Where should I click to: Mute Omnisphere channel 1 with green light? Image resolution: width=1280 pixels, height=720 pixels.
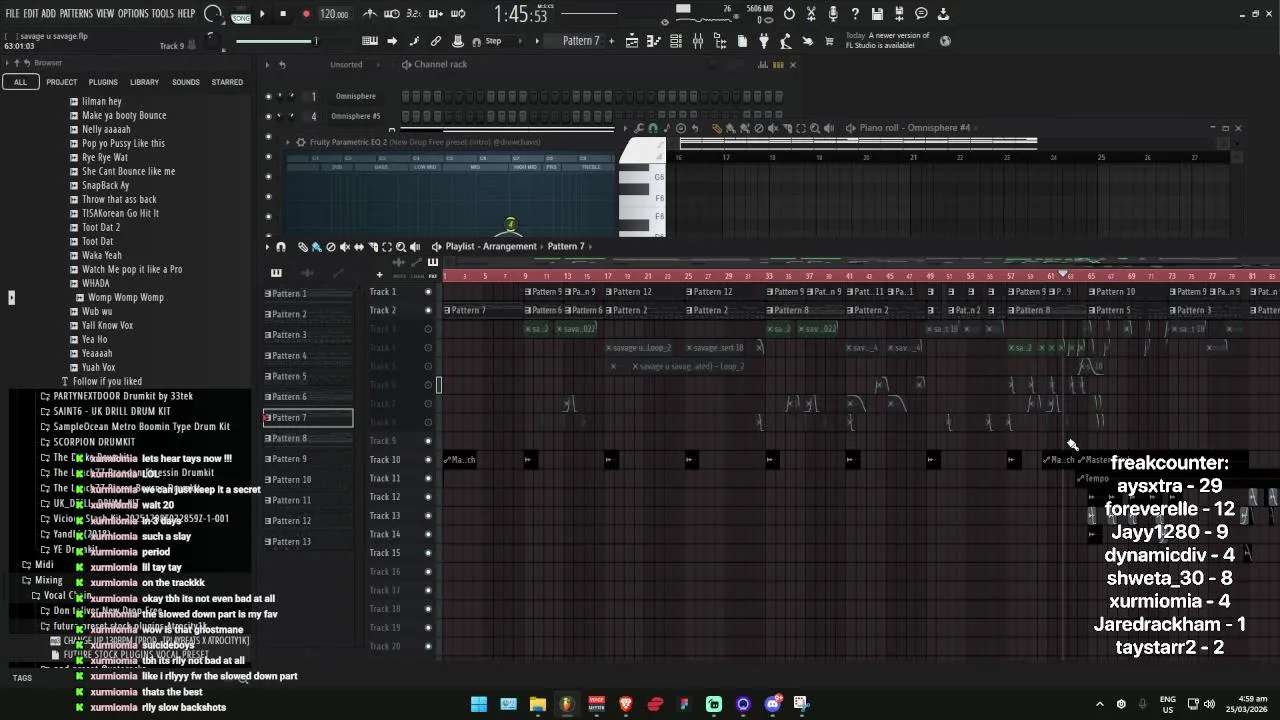click(267, 96)
